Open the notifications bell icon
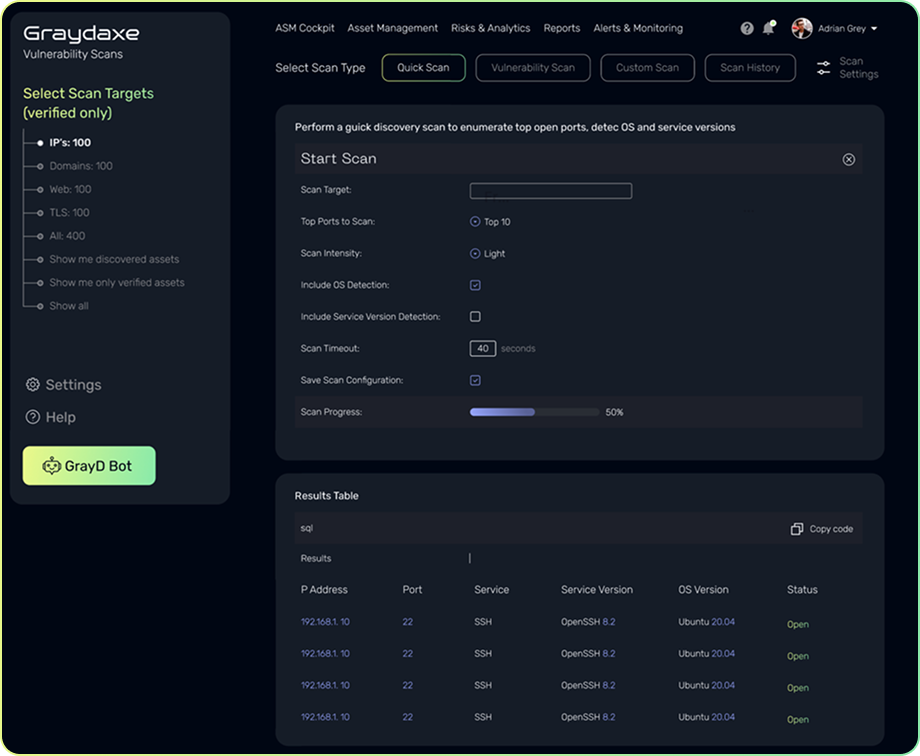The image size is (920, 756). coord(768,29)
